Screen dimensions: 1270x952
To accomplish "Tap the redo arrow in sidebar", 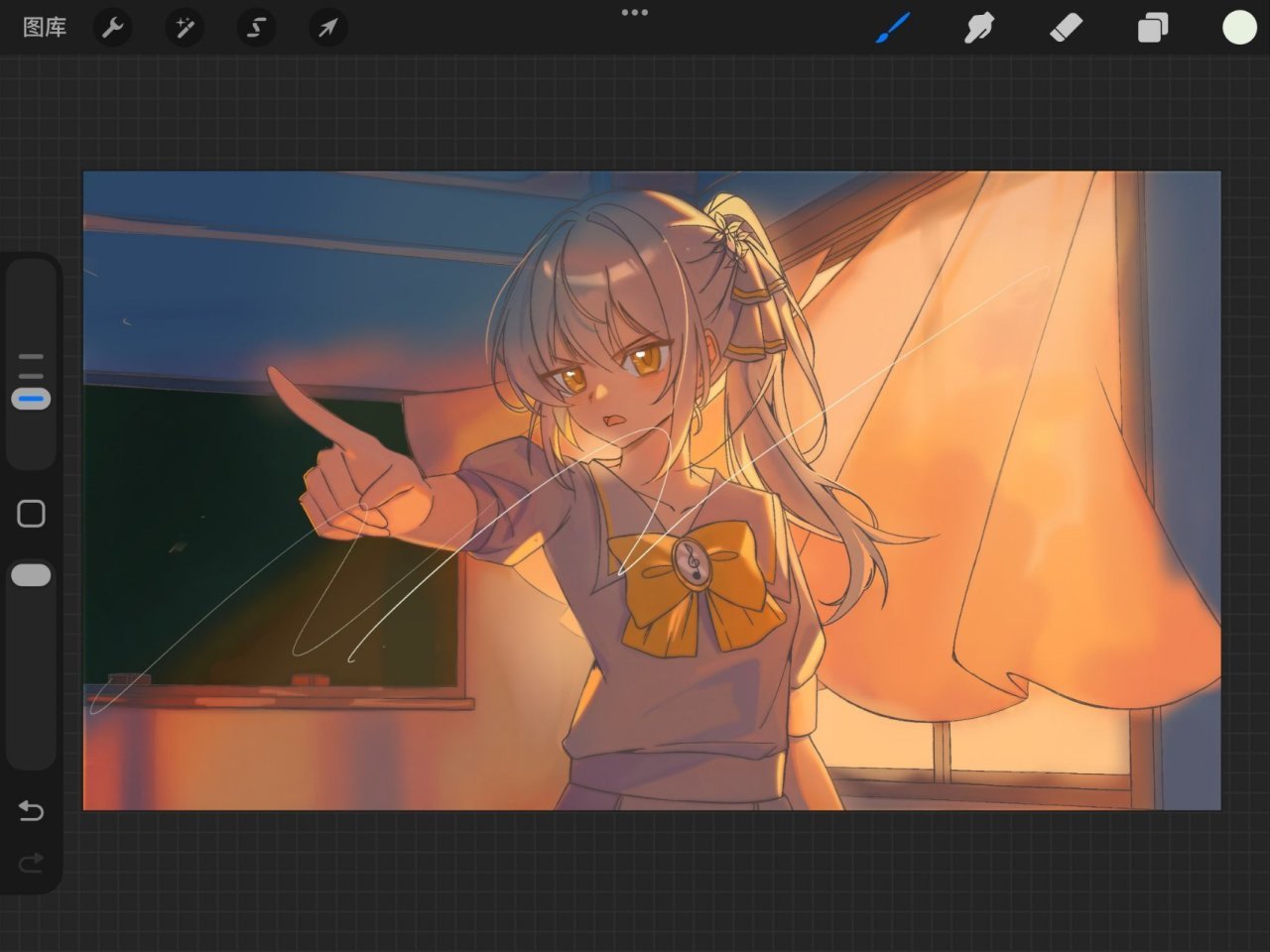I will click(x=31, y=863).
